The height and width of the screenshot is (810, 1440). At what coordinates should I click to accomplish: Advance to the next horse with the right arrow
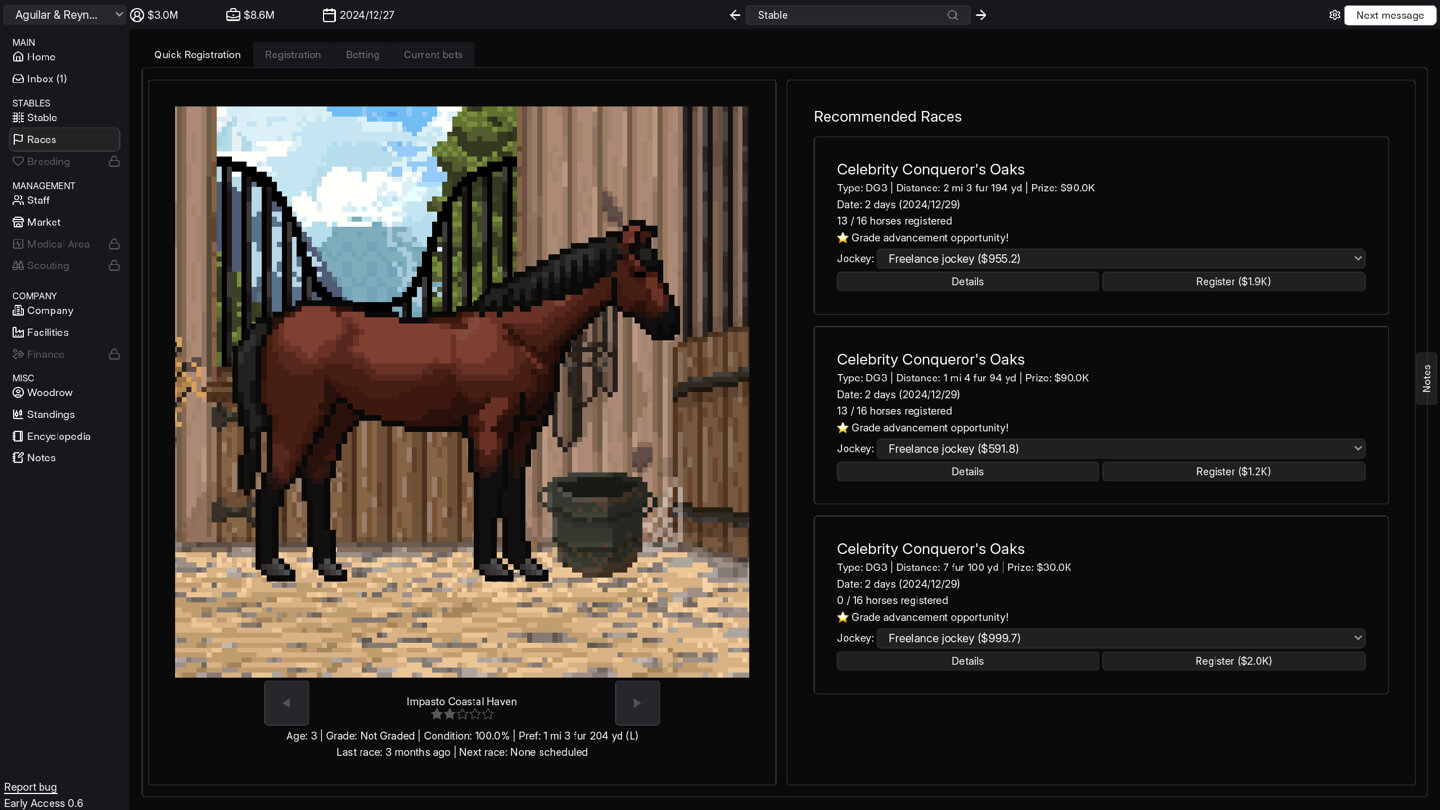[x=637, y=703]
